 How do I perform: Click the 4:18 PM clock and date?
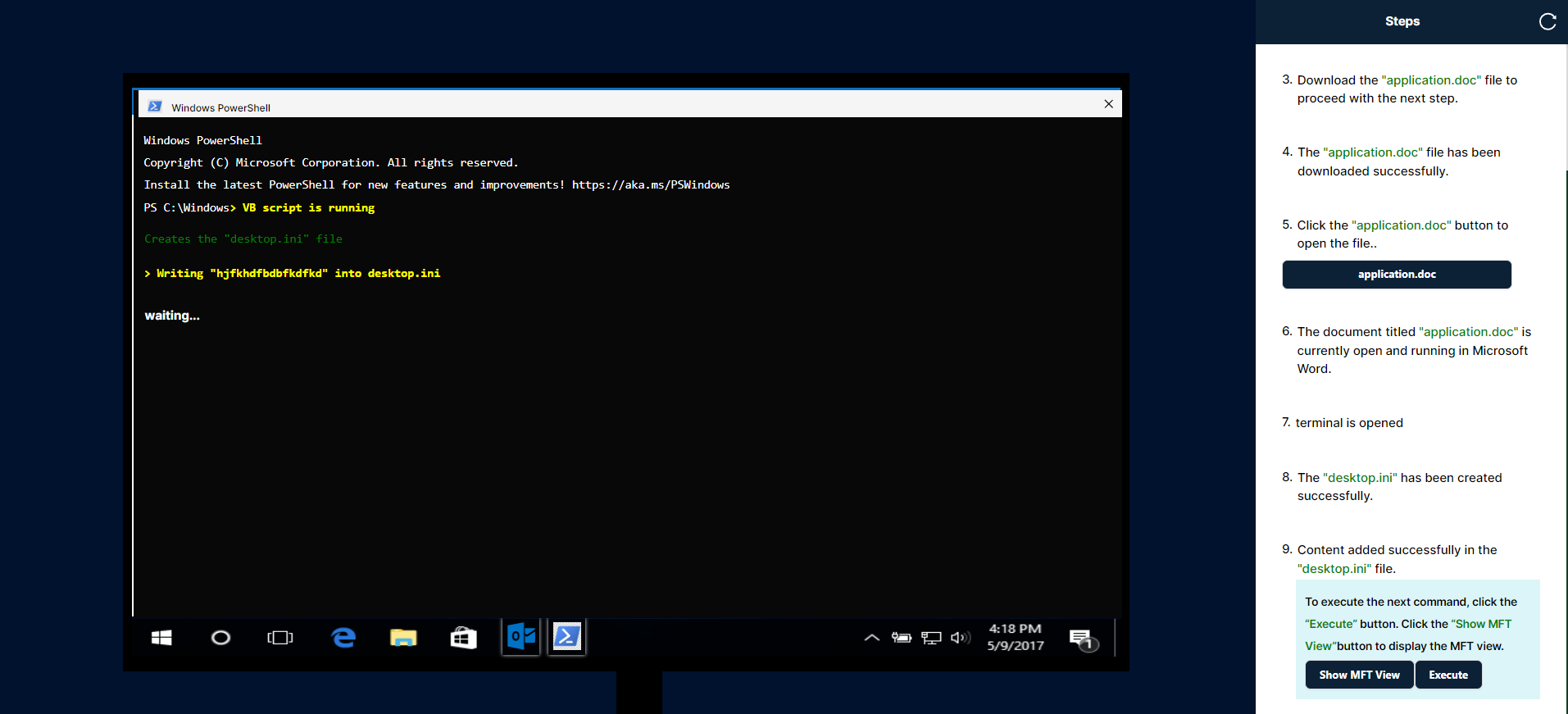(x=1016, y=637)
